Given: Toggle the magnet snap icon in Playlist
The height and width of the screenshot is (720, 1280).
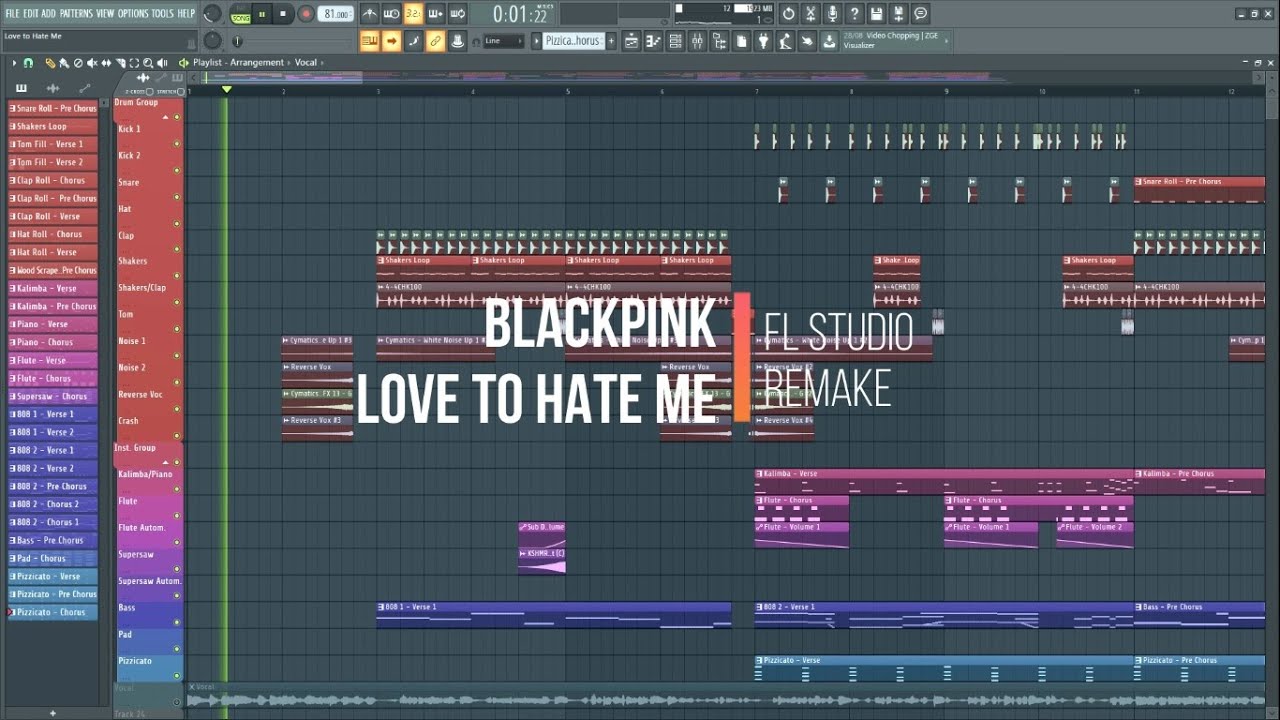Looking at the screenshot, I should point(28,63).
